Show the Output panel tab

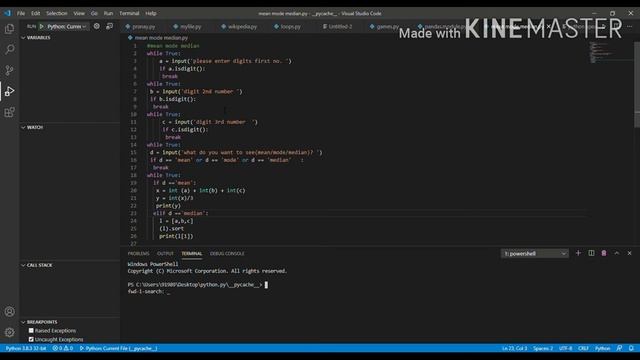[x=165, y=253]
